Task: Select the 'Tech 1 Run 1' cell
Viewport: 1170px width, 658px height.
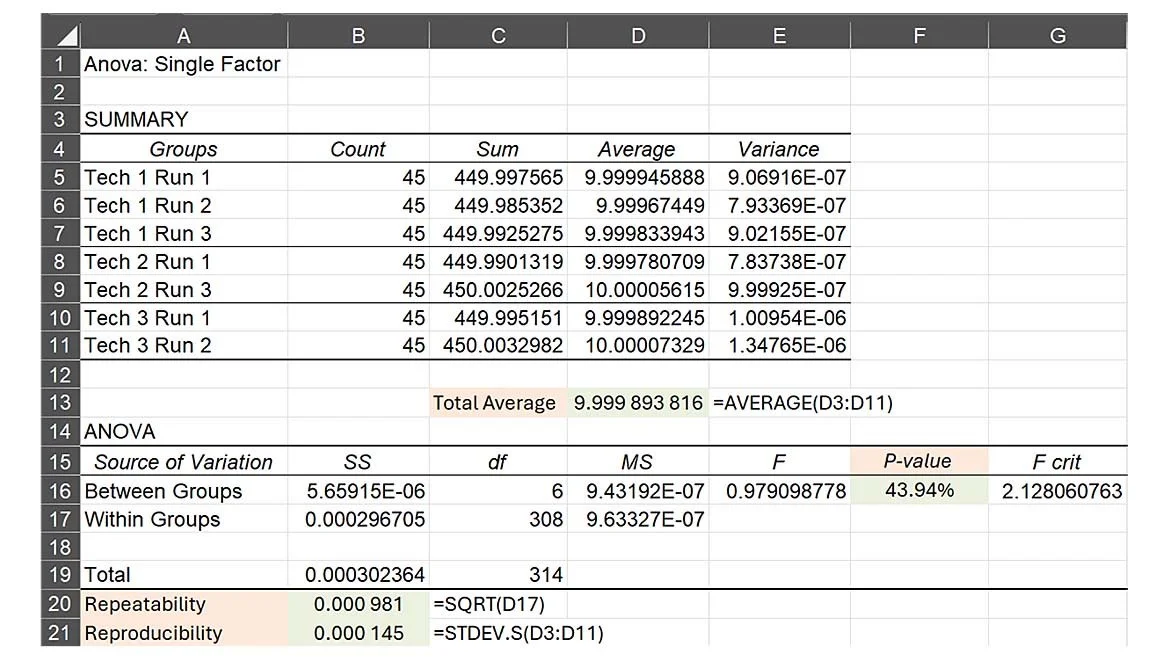Action: click(184, 177)
